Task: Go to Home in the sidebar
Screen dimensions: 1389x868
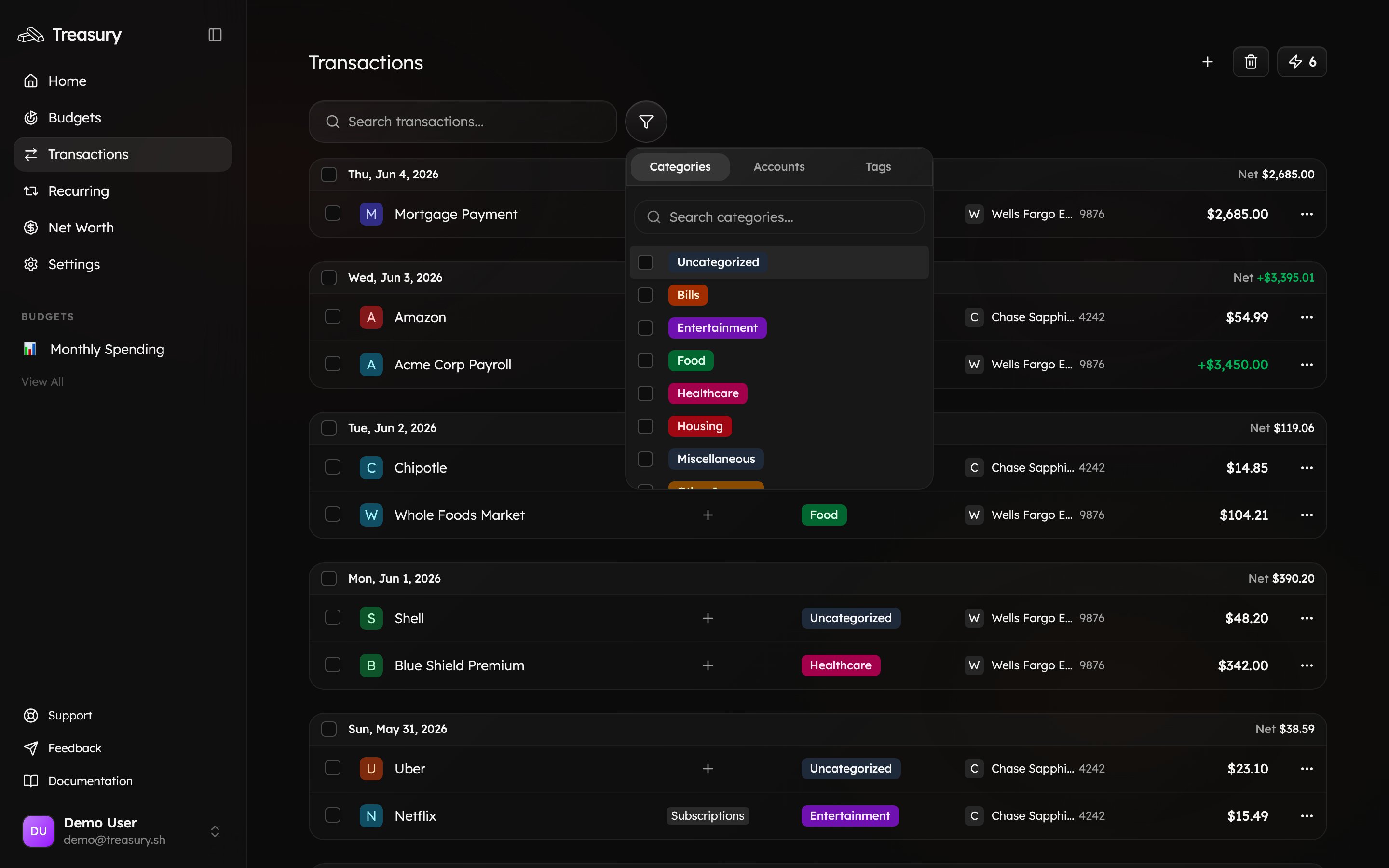Action: (x=123, y=81)
